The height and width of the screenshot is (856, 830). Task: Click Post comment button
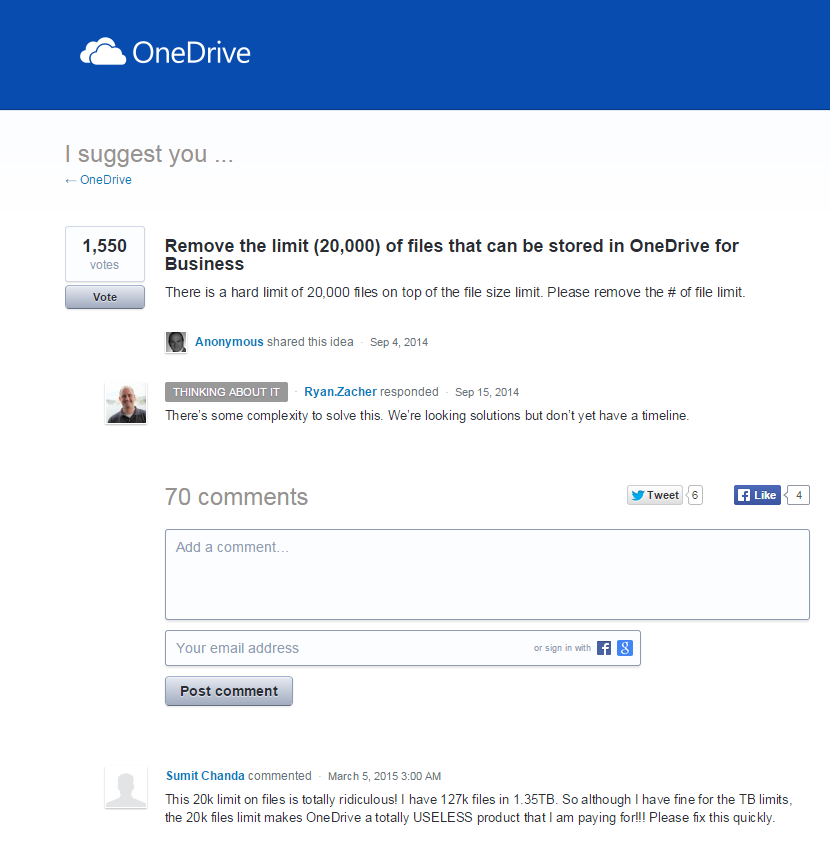(229, 691)
